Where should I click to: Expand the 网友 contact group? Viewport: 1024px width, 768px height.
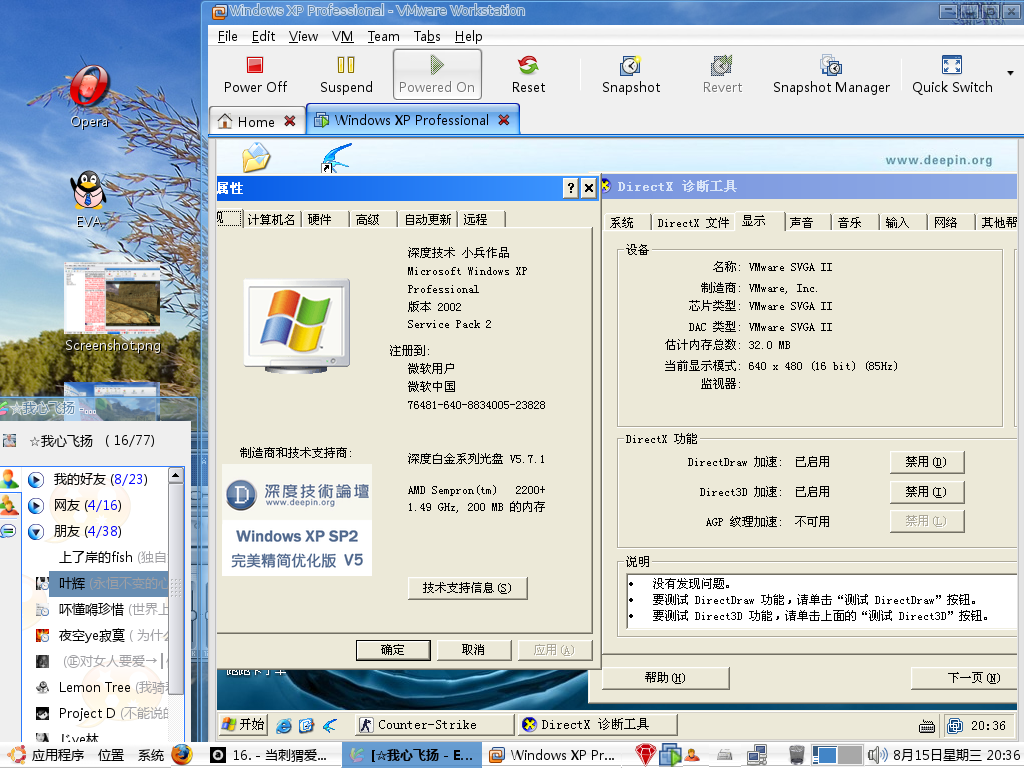(x=36, y=505)
